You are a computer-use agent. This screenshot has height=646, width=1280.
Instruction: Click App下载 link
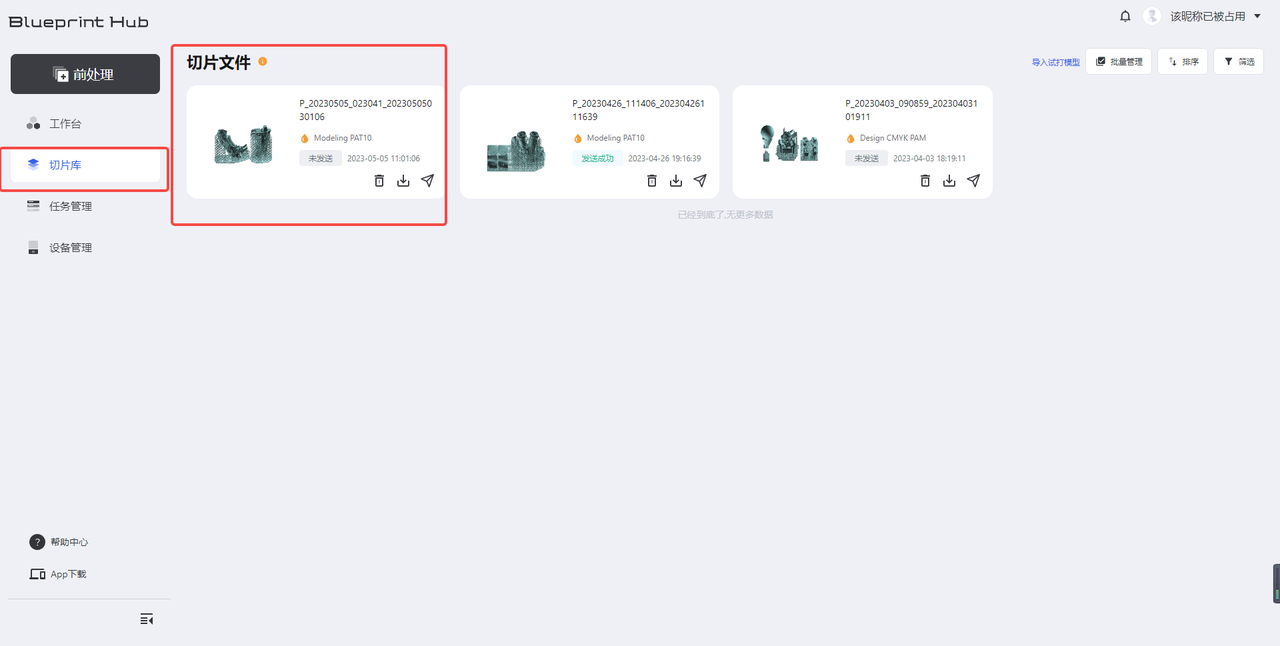tap(59, 574)
